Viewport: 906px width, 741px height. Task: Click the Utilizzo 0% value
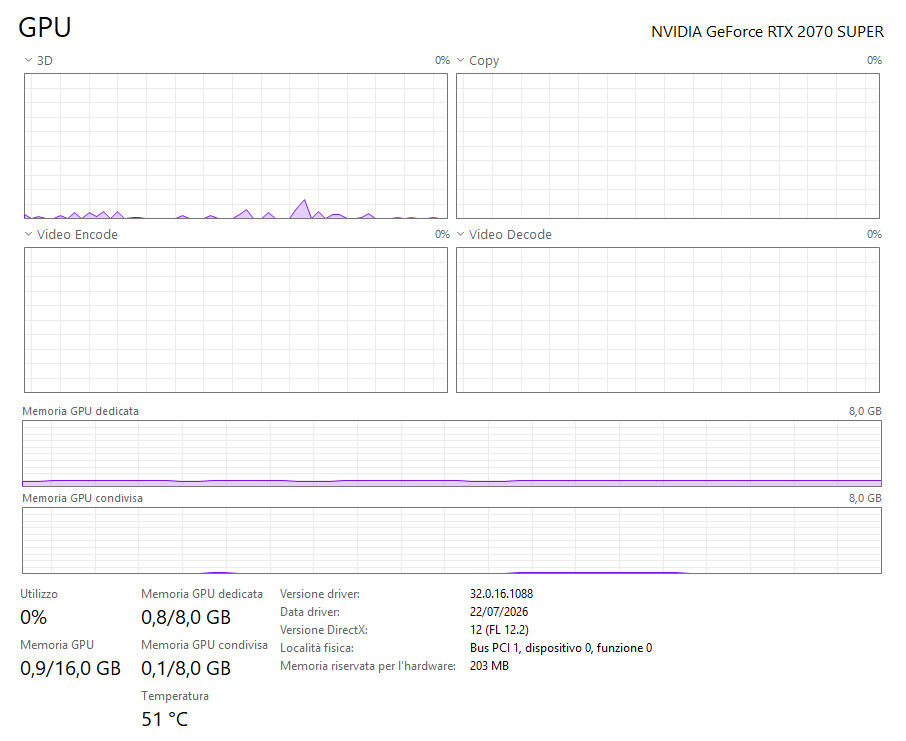coord(34,617)
